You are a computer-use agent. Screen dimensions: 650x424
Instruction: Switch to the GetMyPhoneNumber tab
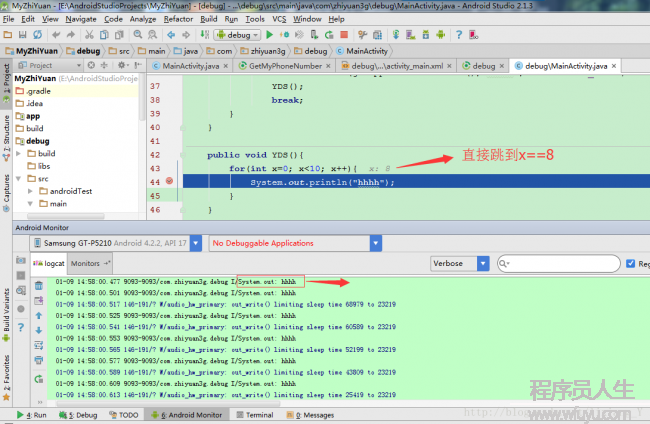click(285, 66)
